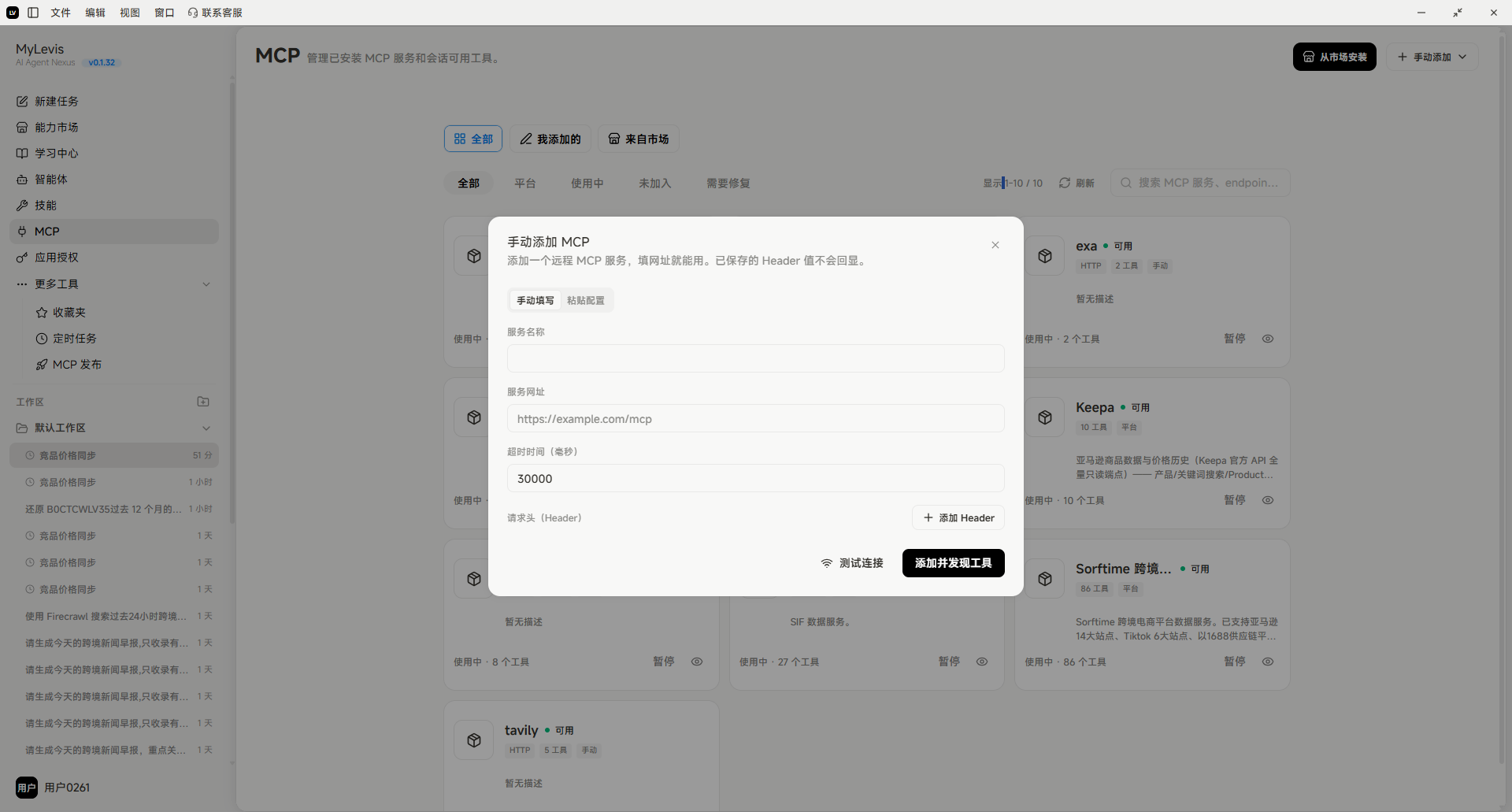Click 联系客服 headset item
Viewport: 1512px width, 812px height.
click(x=215, y=13)
